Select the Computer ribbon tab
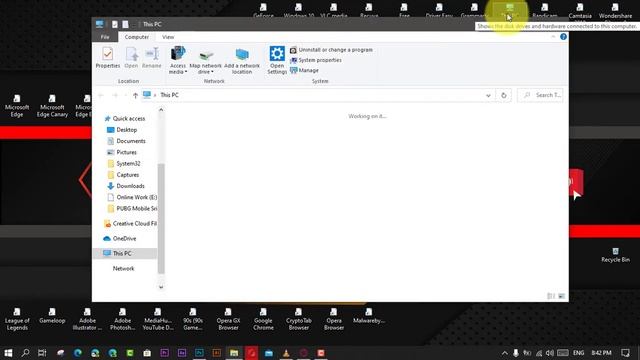This screenshot has height=360, width=640. (x=137, y=37)
